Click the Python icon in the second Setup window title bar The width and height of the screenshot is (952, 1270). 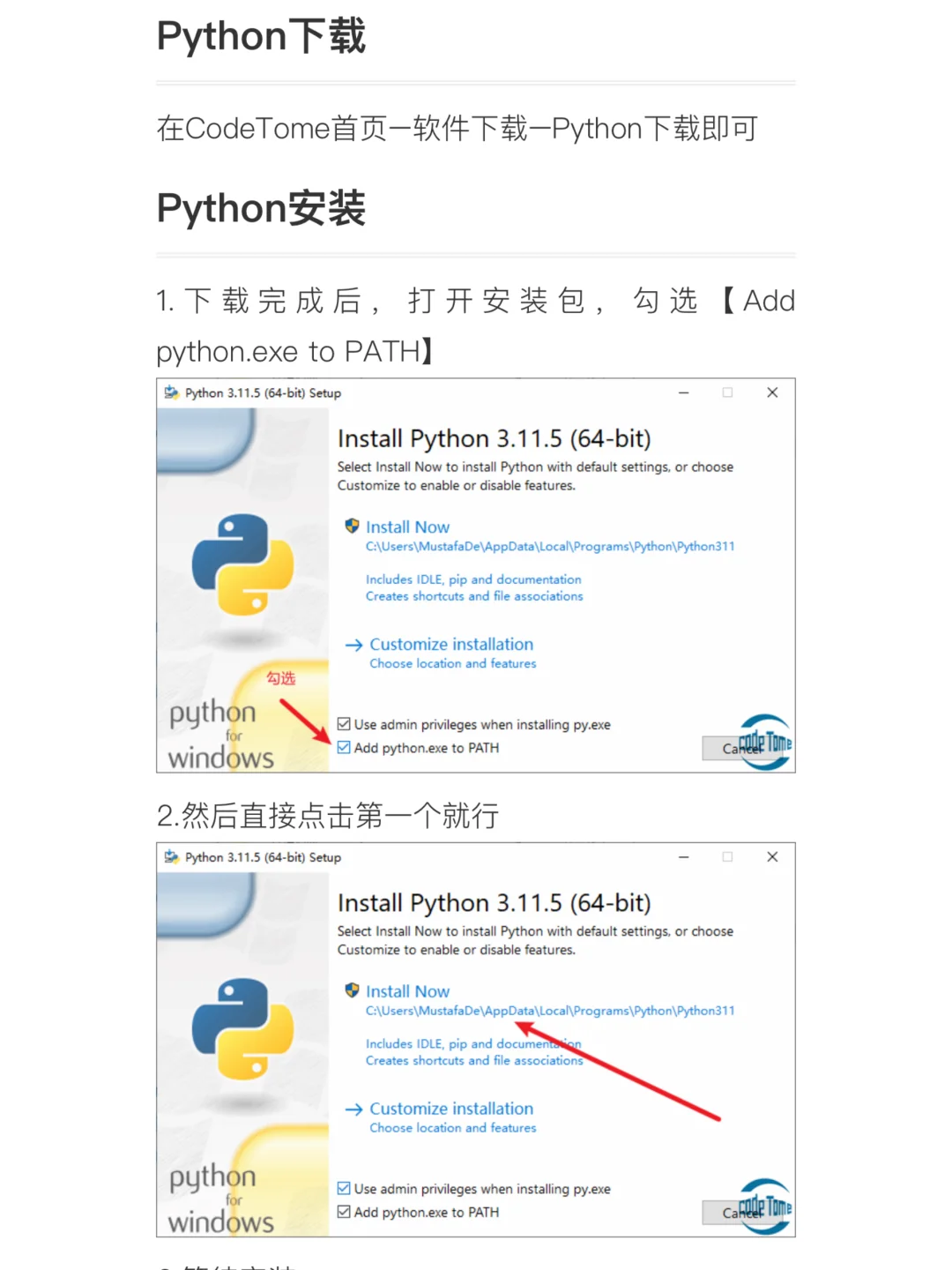(x=171, y=856)
